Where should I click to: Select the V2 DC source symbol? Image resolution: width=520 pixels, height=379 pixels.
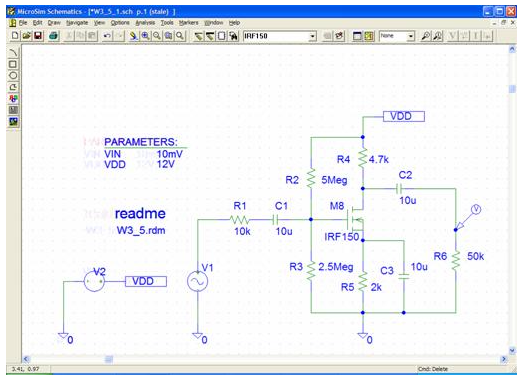point(94,282)
